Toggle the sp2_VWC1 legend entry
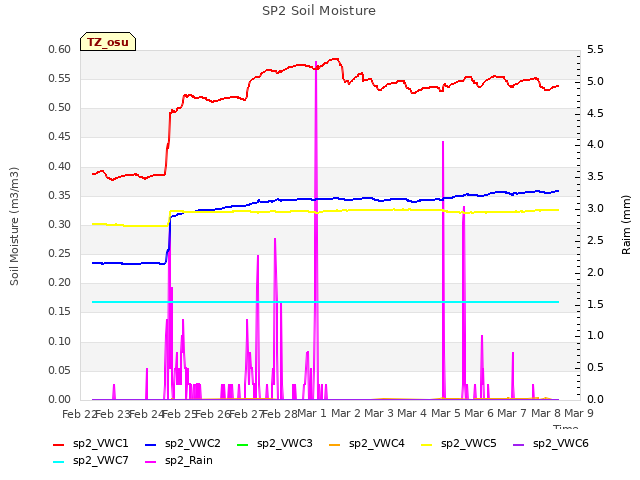This screenshot has height=480, width=640. (91, 444)
